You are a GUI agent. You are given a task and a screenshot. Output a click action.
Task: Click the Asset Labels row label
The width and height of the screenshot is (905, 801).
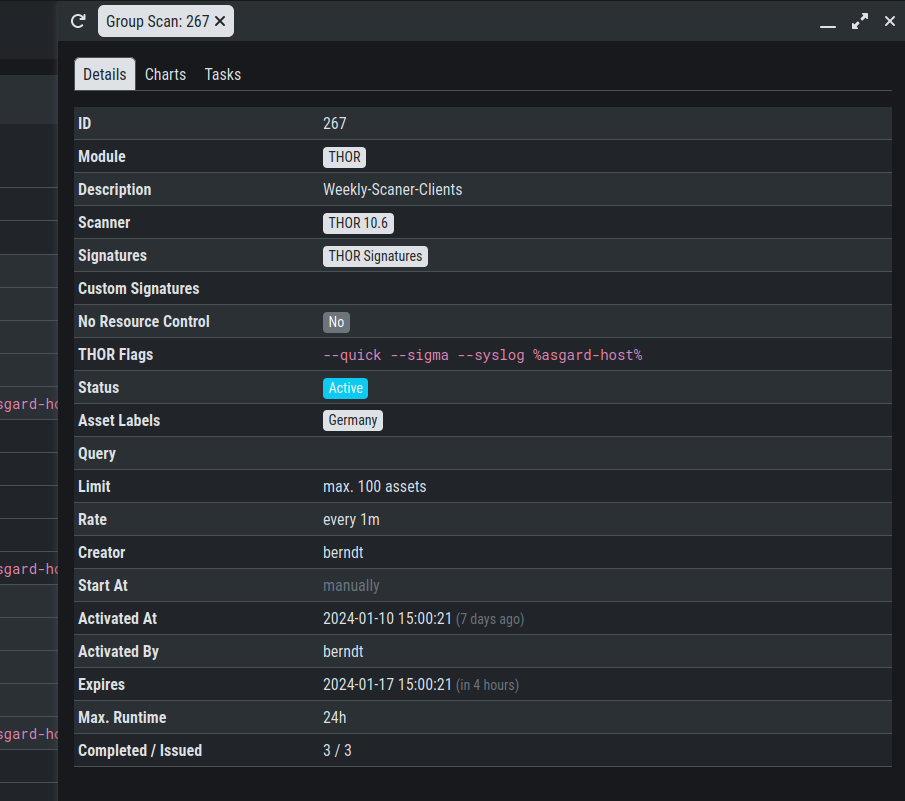[119, 421]
